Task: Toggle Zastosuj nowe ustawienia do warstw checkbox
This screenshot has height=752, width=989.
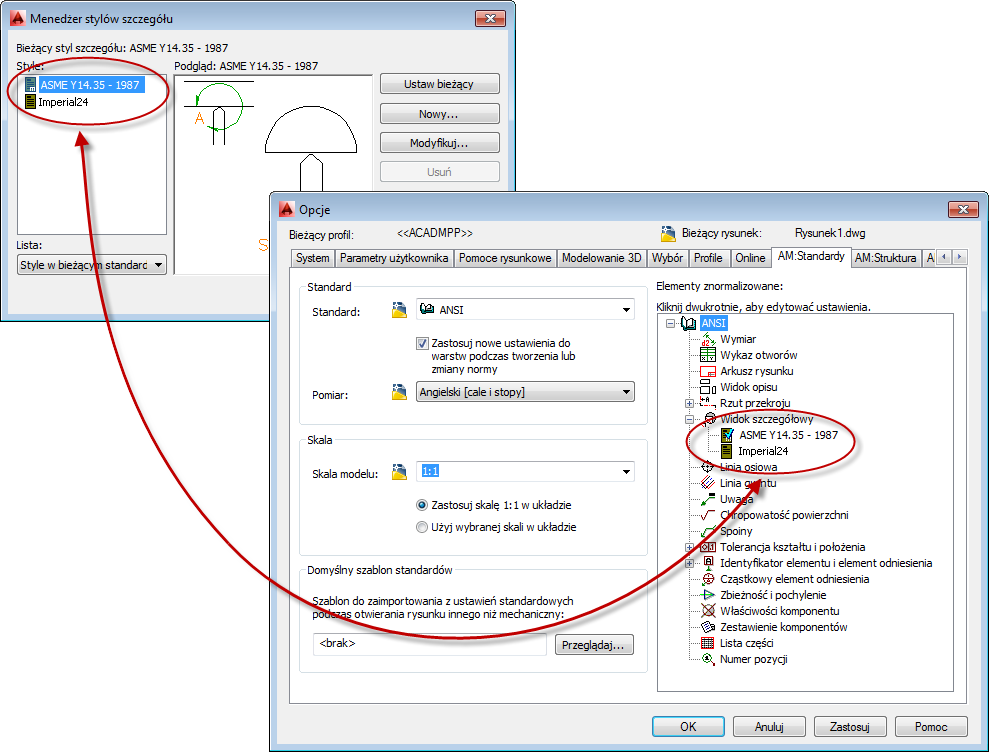Action: (422, 343)
